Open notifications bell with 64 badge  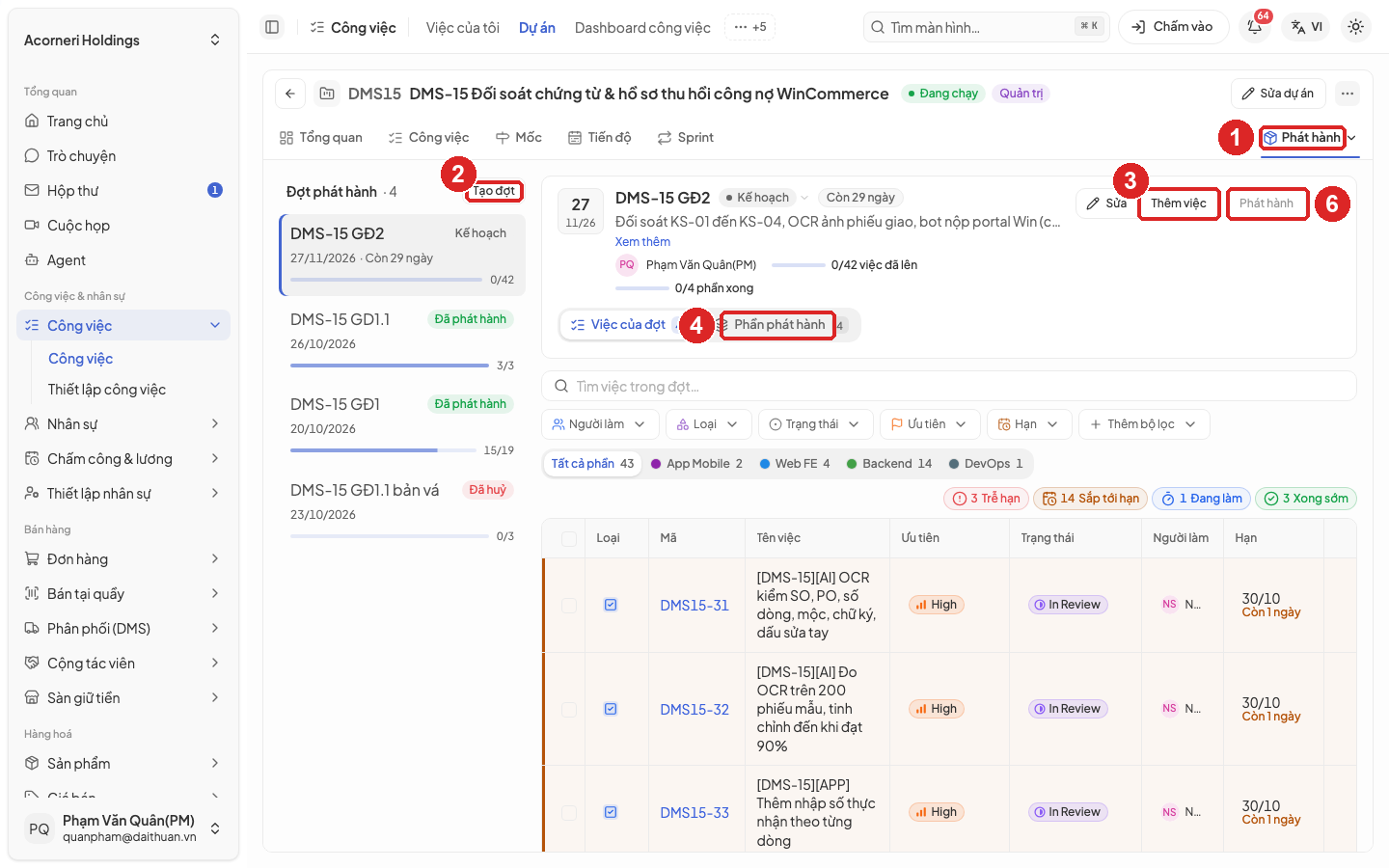1255,27
